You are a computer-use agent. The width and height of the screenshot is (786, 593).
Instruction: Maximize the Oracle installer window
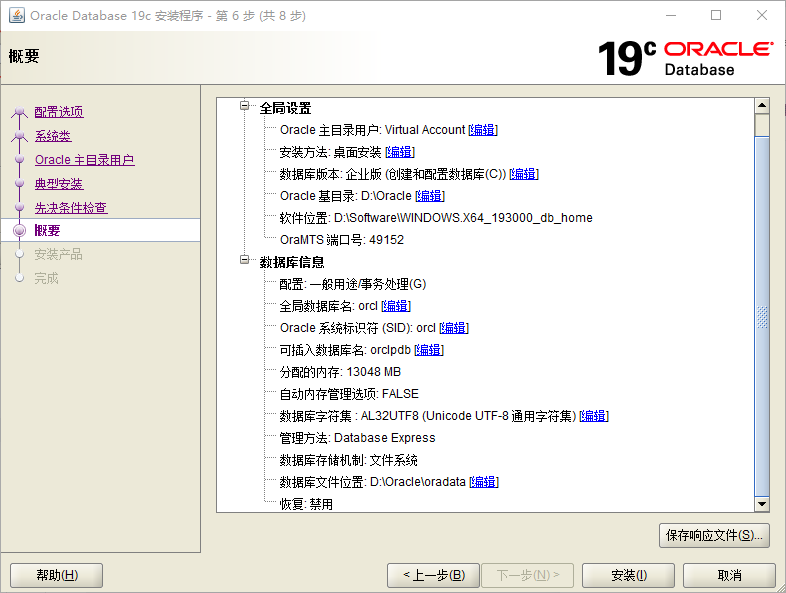pos(716,16)
